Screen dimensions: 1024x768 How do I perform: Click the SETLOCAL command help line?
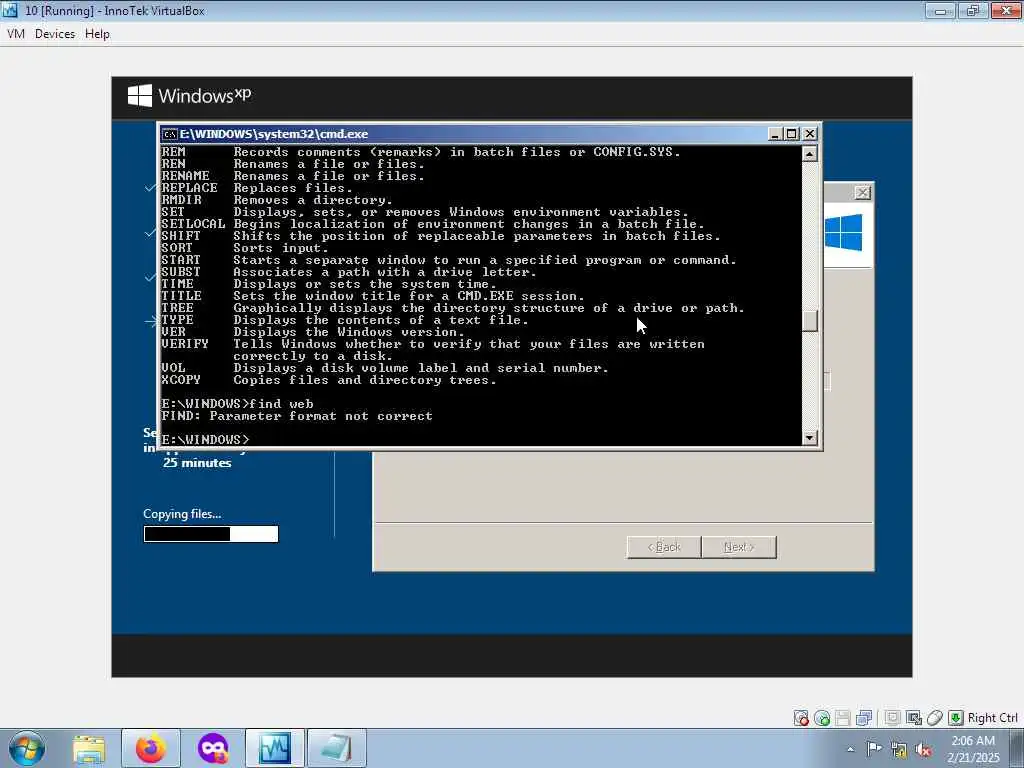tap(433, 224)
